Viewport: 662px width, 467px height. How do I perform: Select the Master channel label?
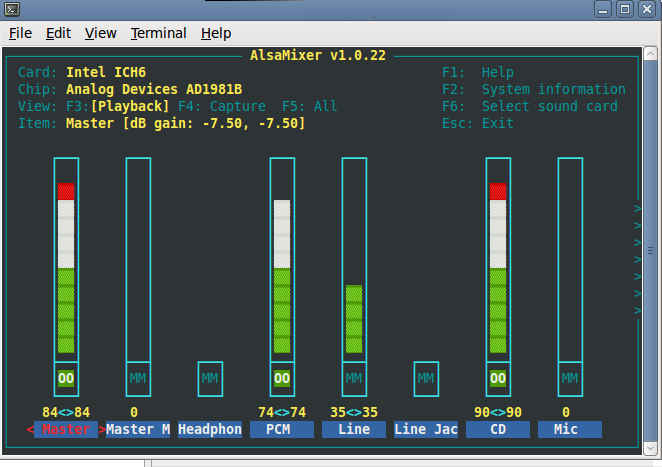click(66, 429)
